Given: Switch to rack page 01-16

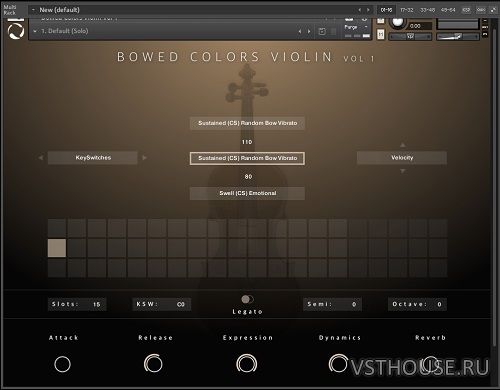Looking at the screenshot, I should 386,10.
